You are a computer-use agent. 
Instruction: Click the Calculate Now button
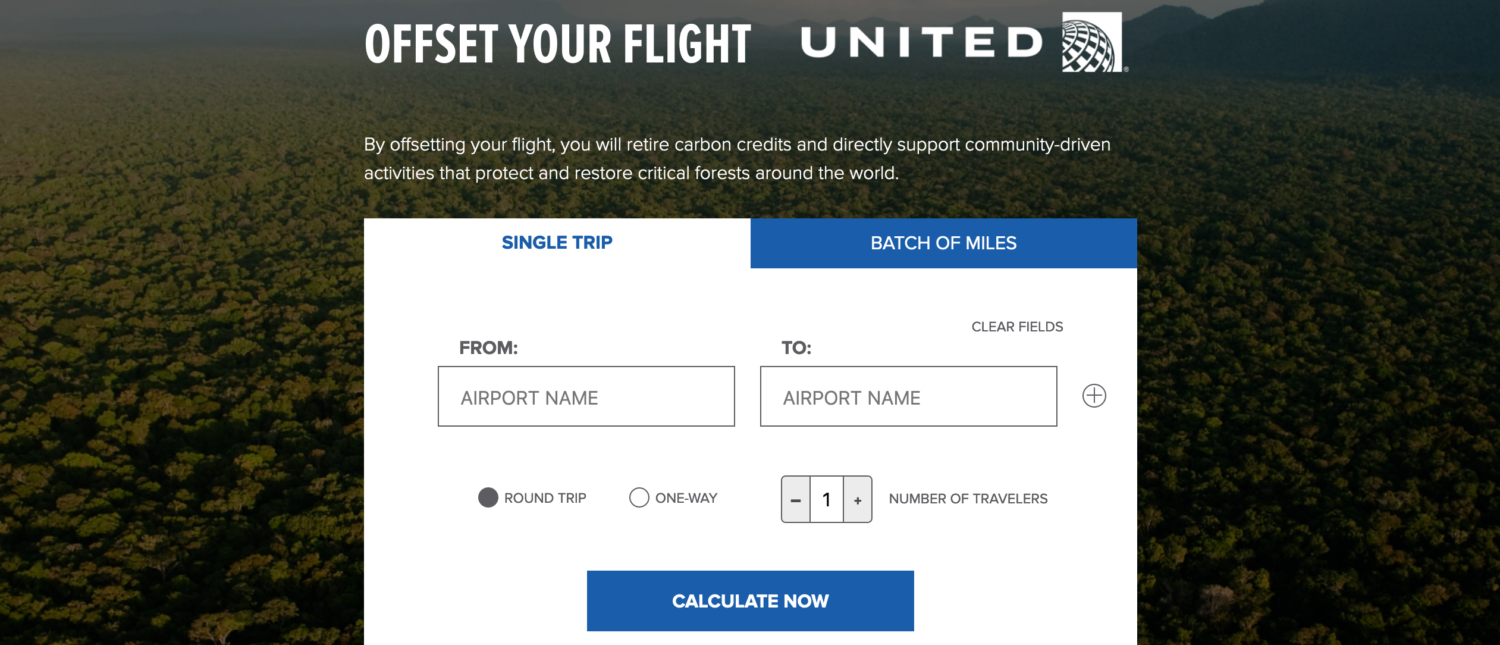click(x=750, y=601)
